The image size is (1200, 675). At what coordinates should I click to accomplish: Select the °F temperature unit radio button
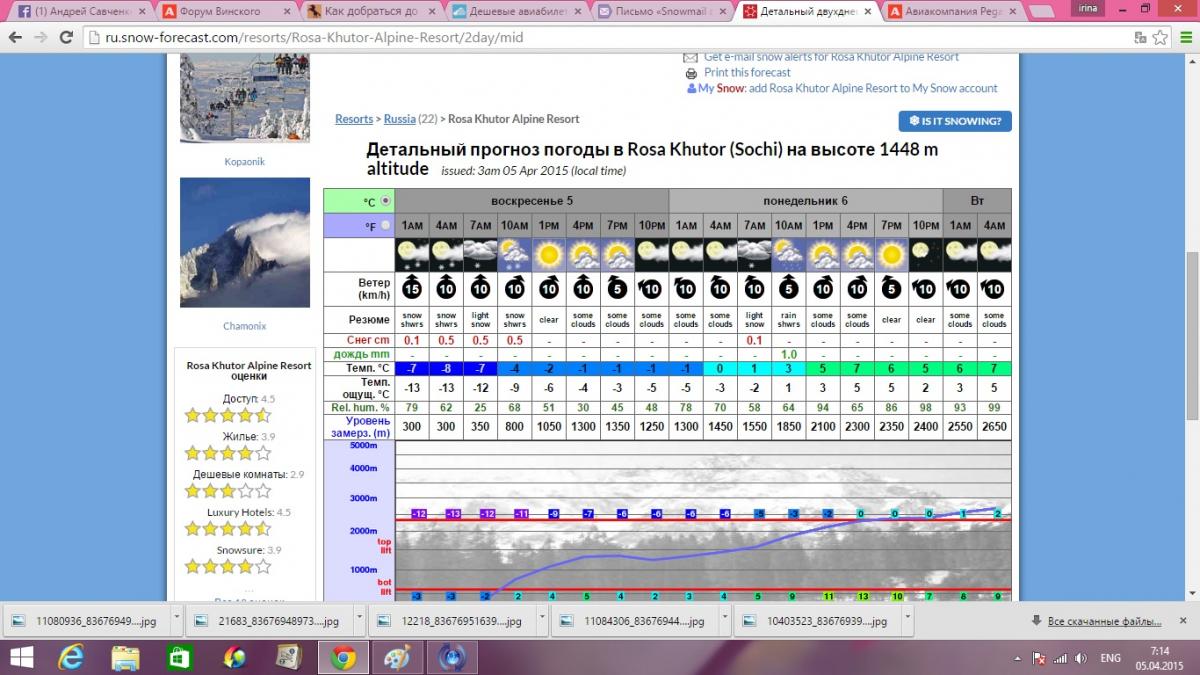click(386, 226)
